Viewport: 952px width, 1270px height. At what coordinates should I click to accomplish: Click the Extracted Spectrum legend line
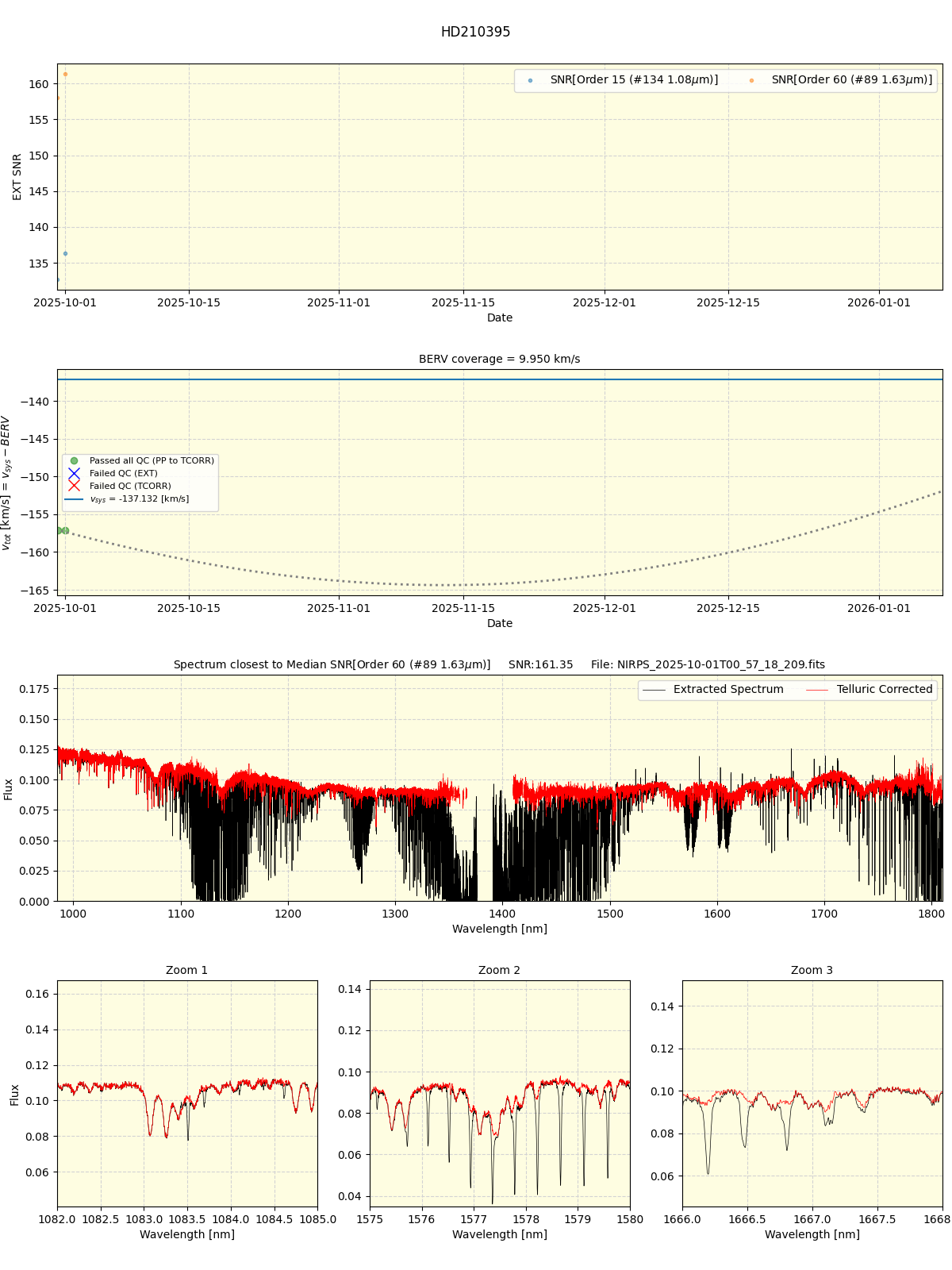(654, 690)
